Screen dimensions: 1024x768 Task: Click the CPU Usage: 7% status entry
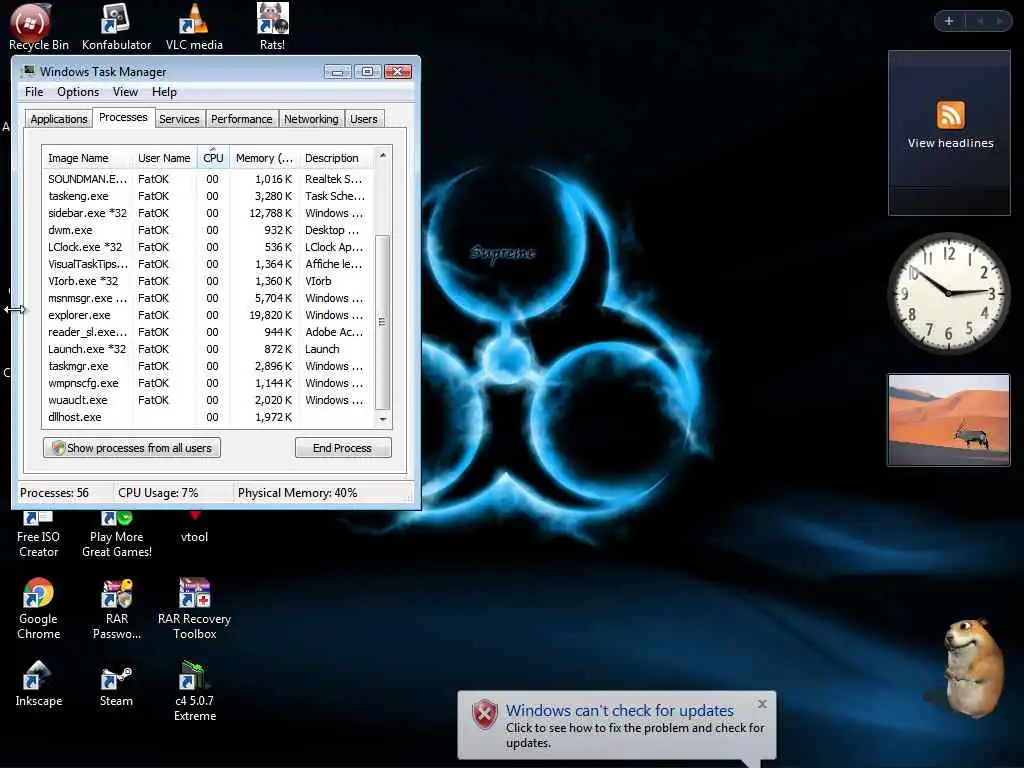pyautogui.click(x=158, y=493)
